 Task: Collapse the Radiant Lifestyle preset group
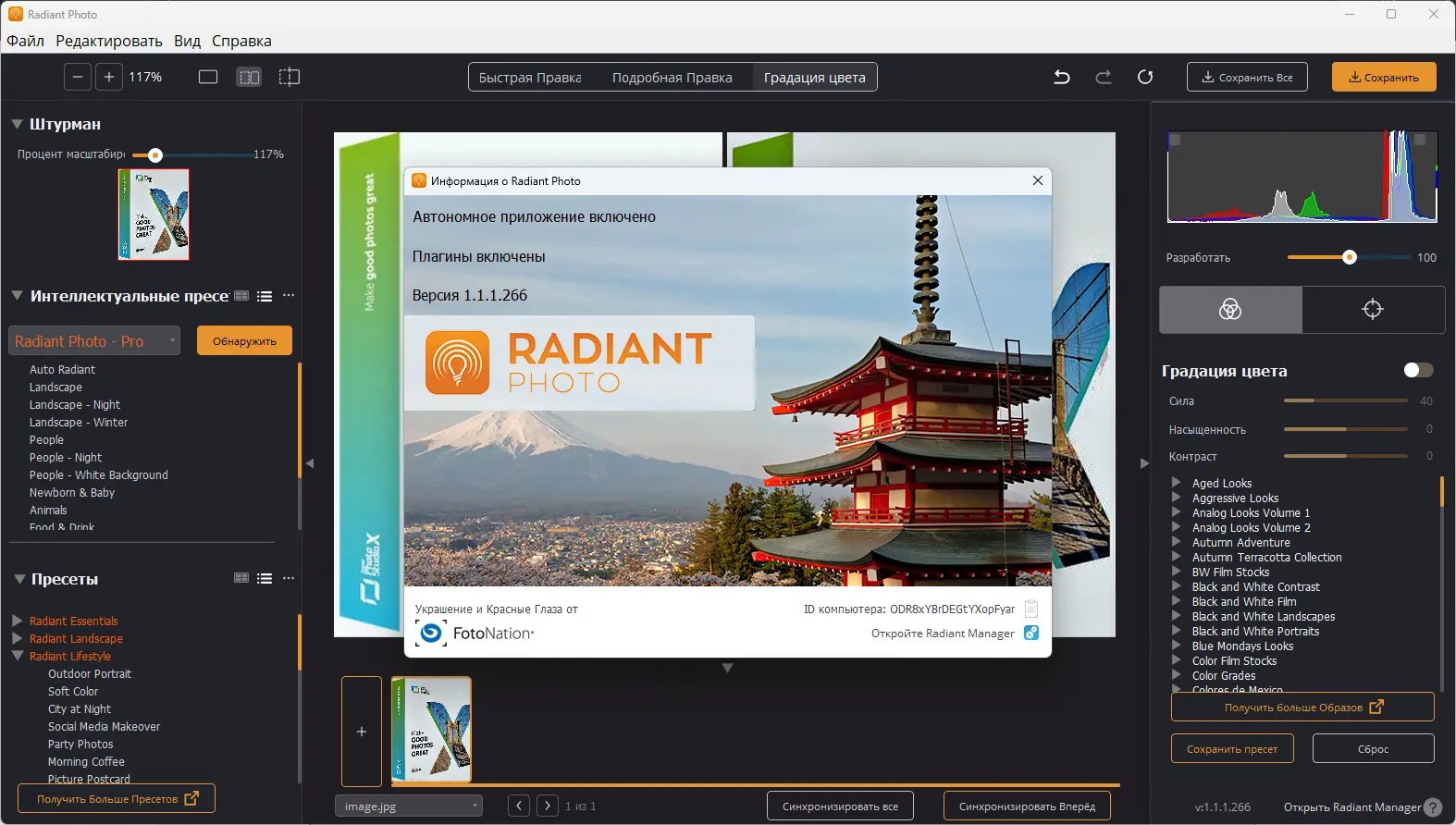pos(18,656)
